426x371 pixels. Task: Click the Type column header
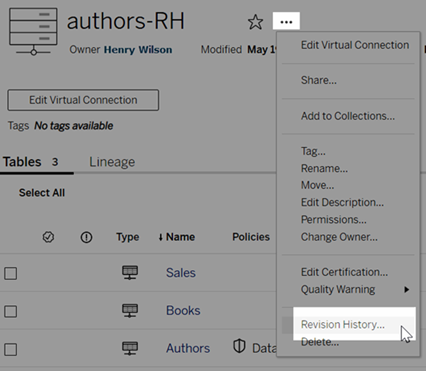(x=128, y=237)
